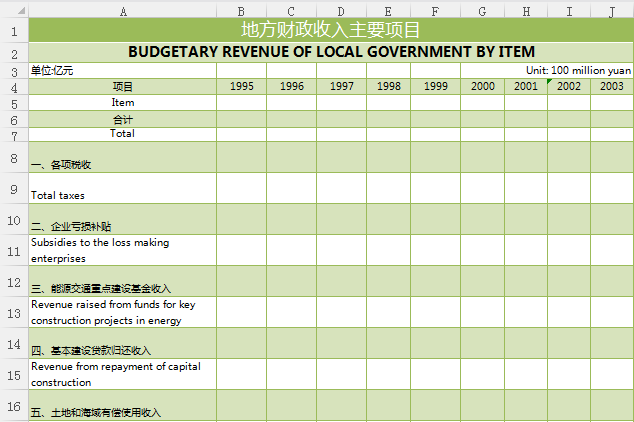Select the 'Revenue from repayment of capital construction' cell
The image size is (634, 422).
[123, 374]
